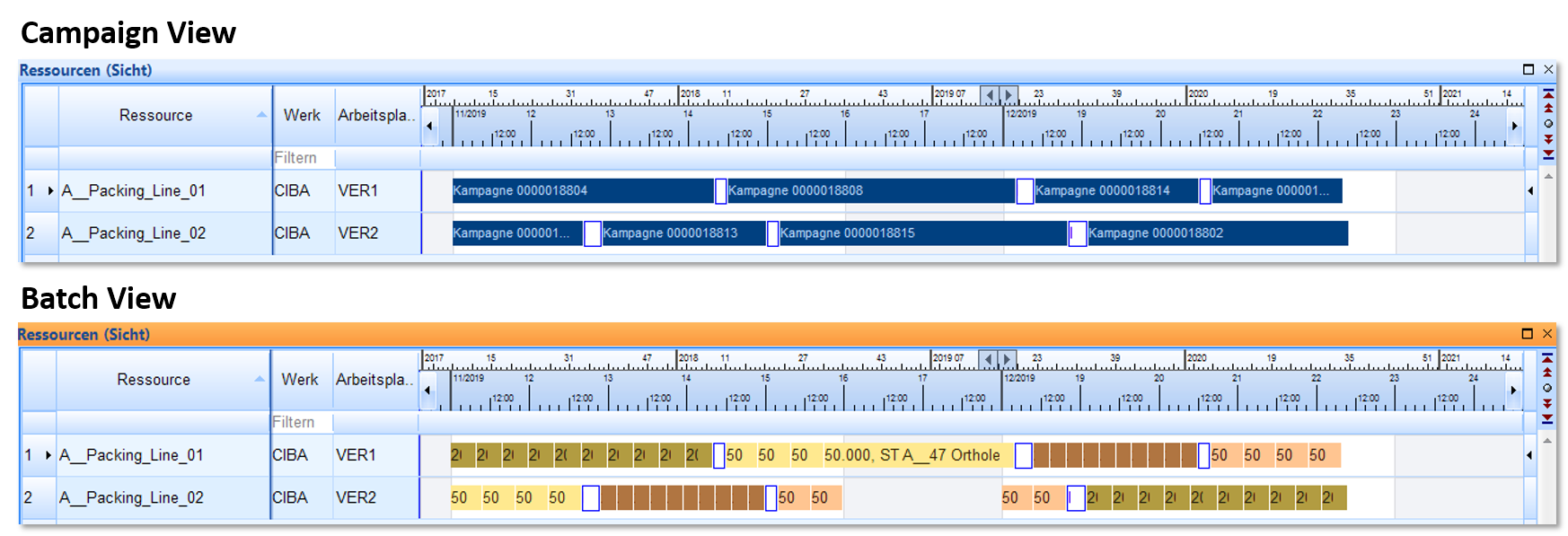Click the '50.000, ST A__47 Orthole' yellow block

(912, 455)
